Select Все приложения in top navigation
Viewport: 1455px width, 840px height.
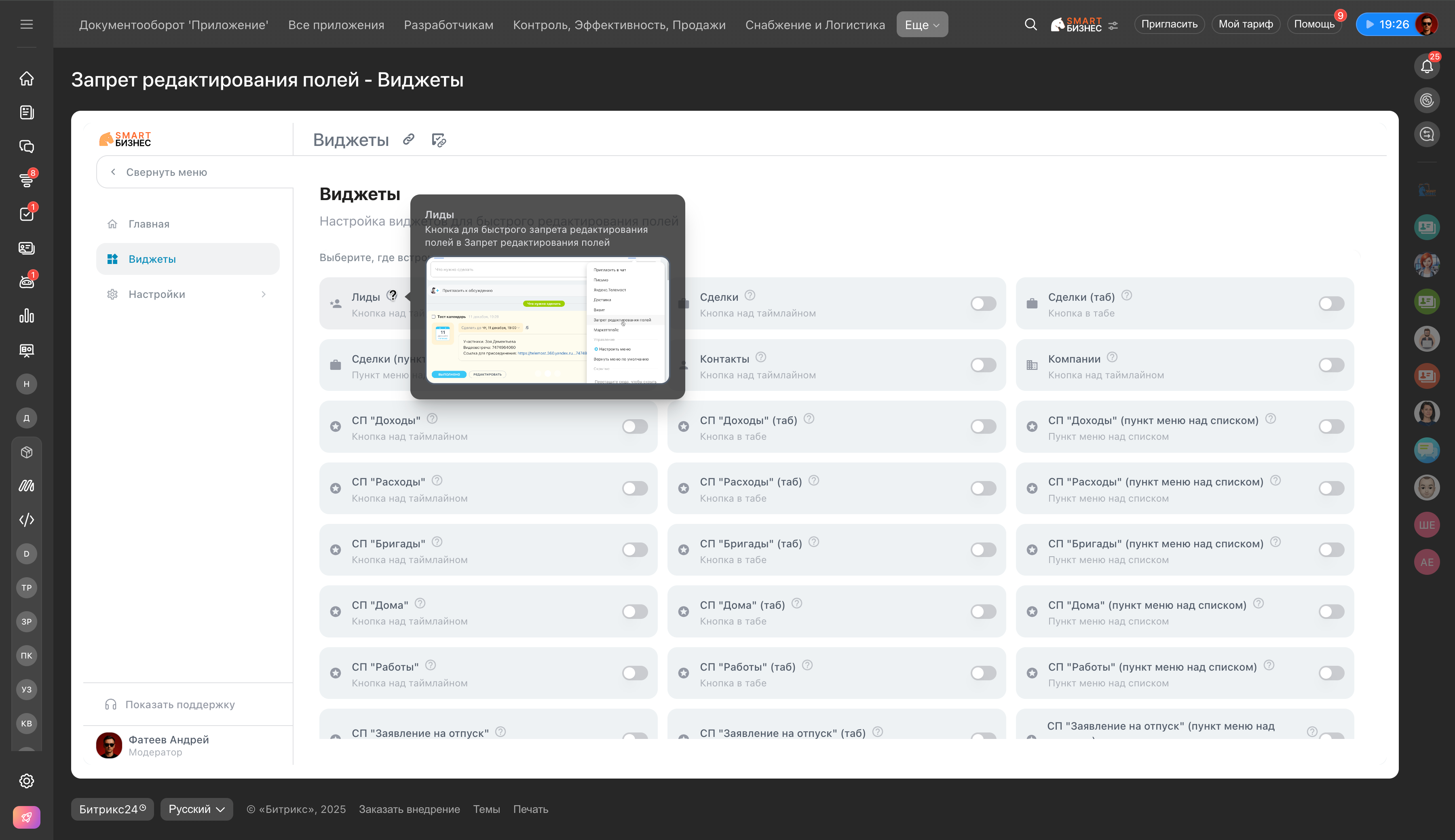coord(336,25)
